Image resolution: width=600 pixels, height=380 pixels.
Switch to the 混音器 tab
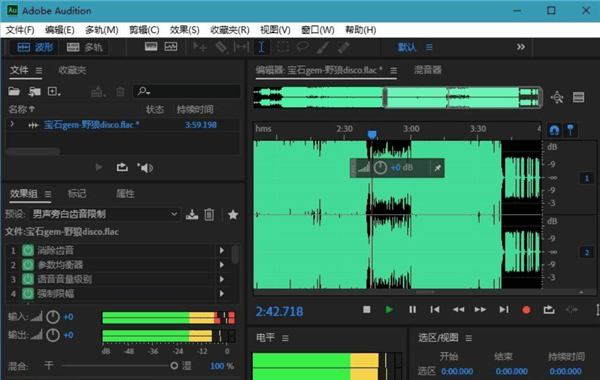pyautogui.click(x=427, y=70)
